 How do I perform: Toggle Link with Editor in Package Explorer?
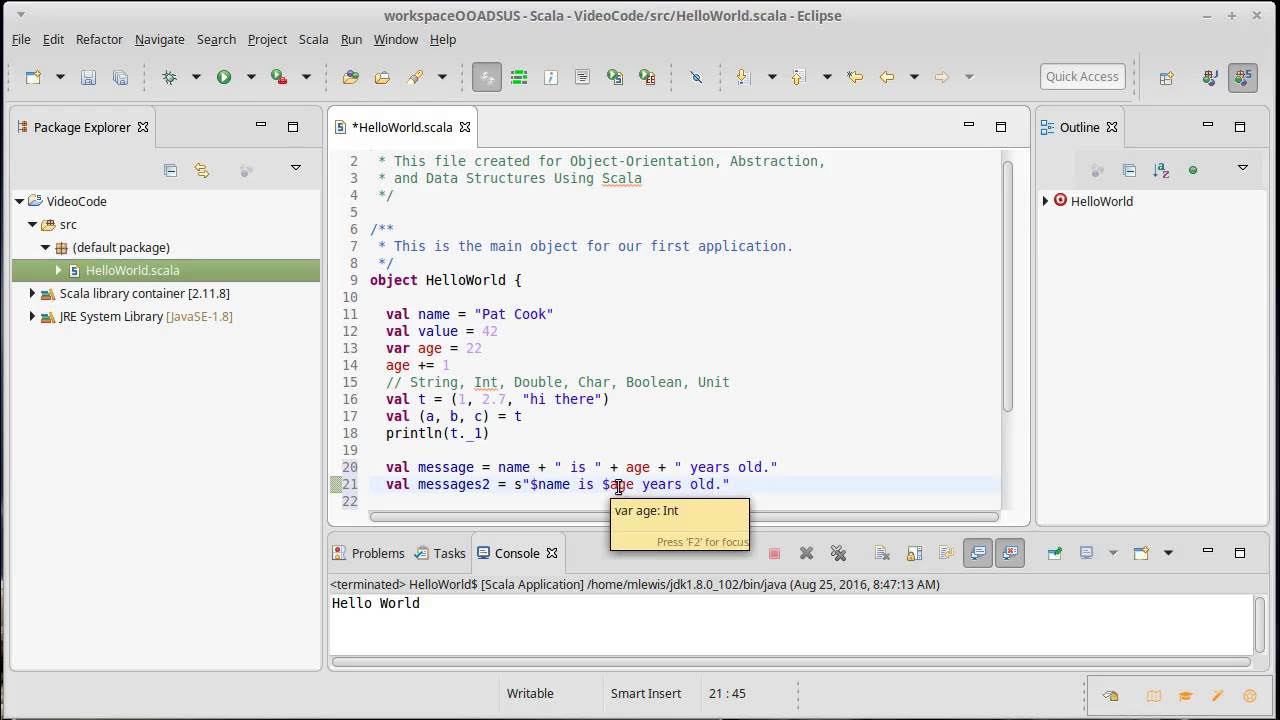coord(202,170)
